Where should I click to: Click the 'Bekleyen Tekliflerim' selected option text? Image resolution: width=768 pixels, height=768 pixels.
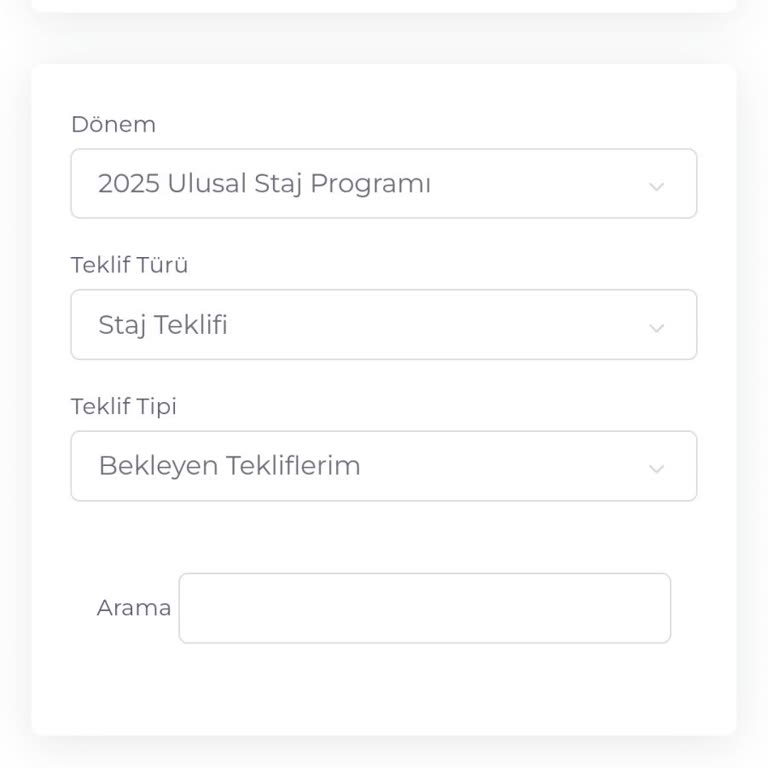(x=229, y=466)
